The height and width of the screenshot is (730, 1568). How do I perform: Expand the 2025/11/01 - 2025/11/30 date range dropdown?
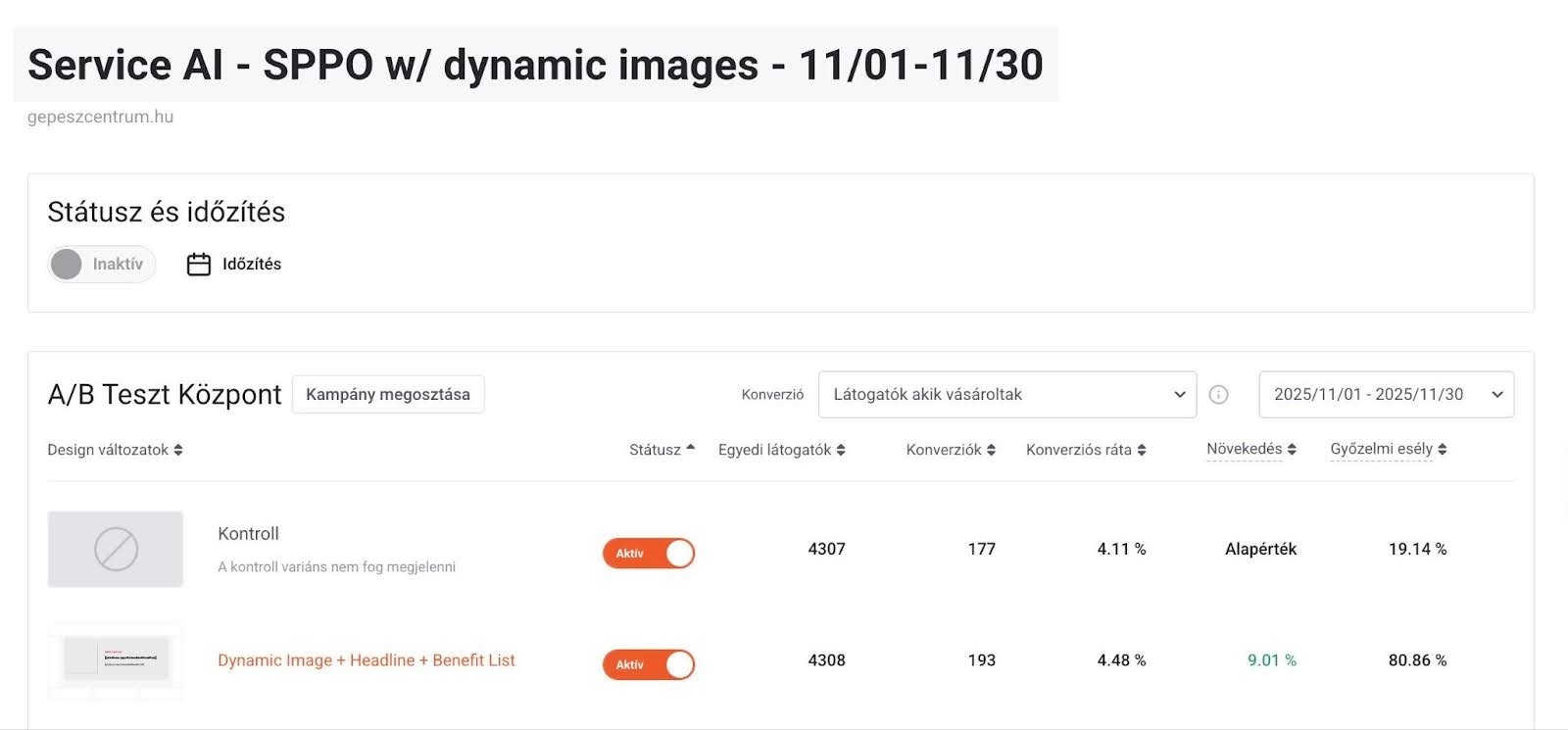[x=1386, y=394]
